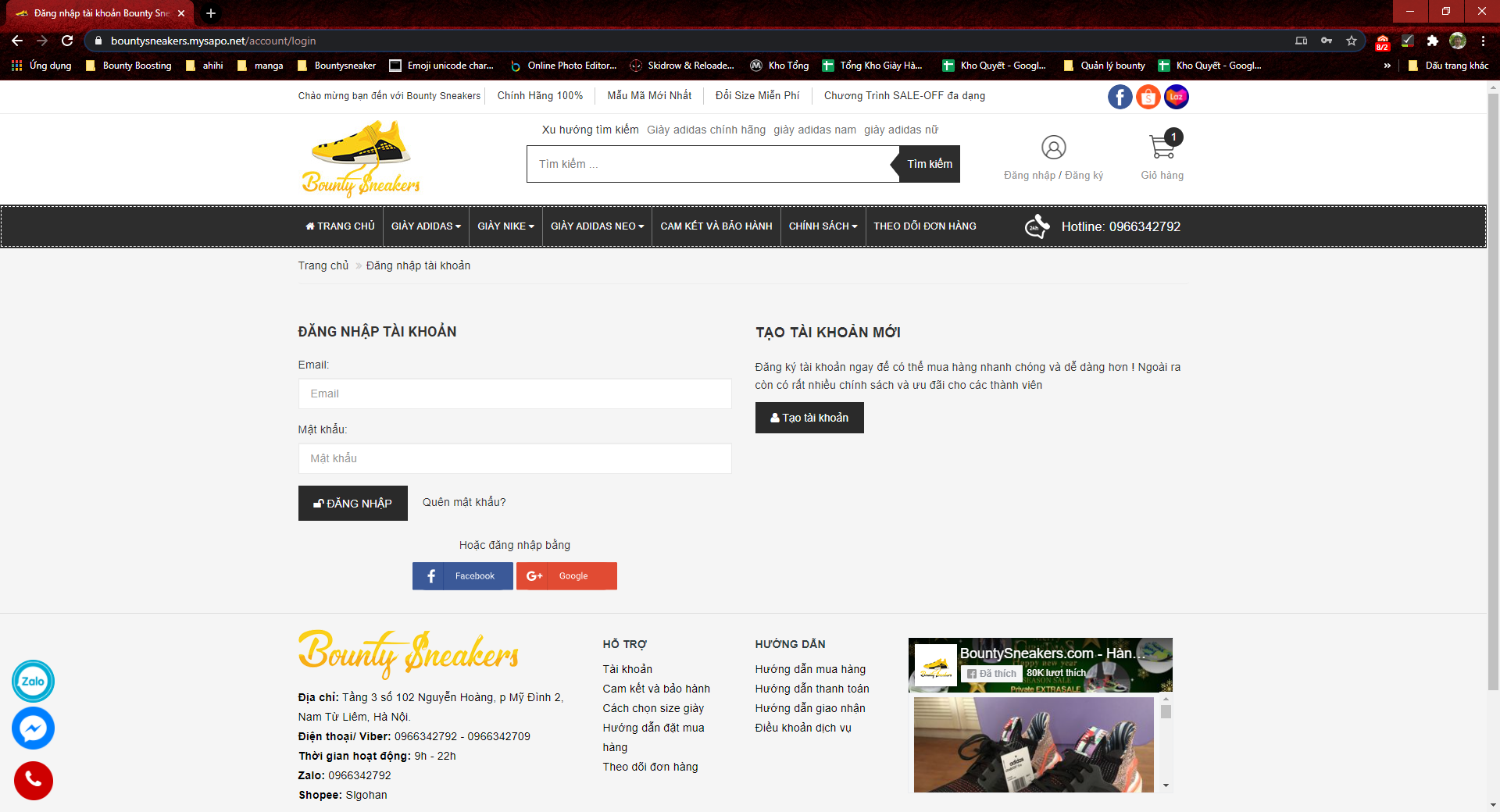Click the address bar URL
This screenshot has height=812, width=1500.
point(213,41)
